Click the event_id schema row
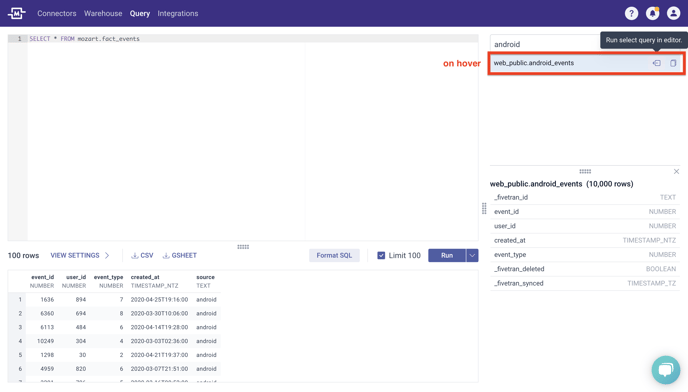Viewport: 688px width, 392px height. [x=585, y=212]
